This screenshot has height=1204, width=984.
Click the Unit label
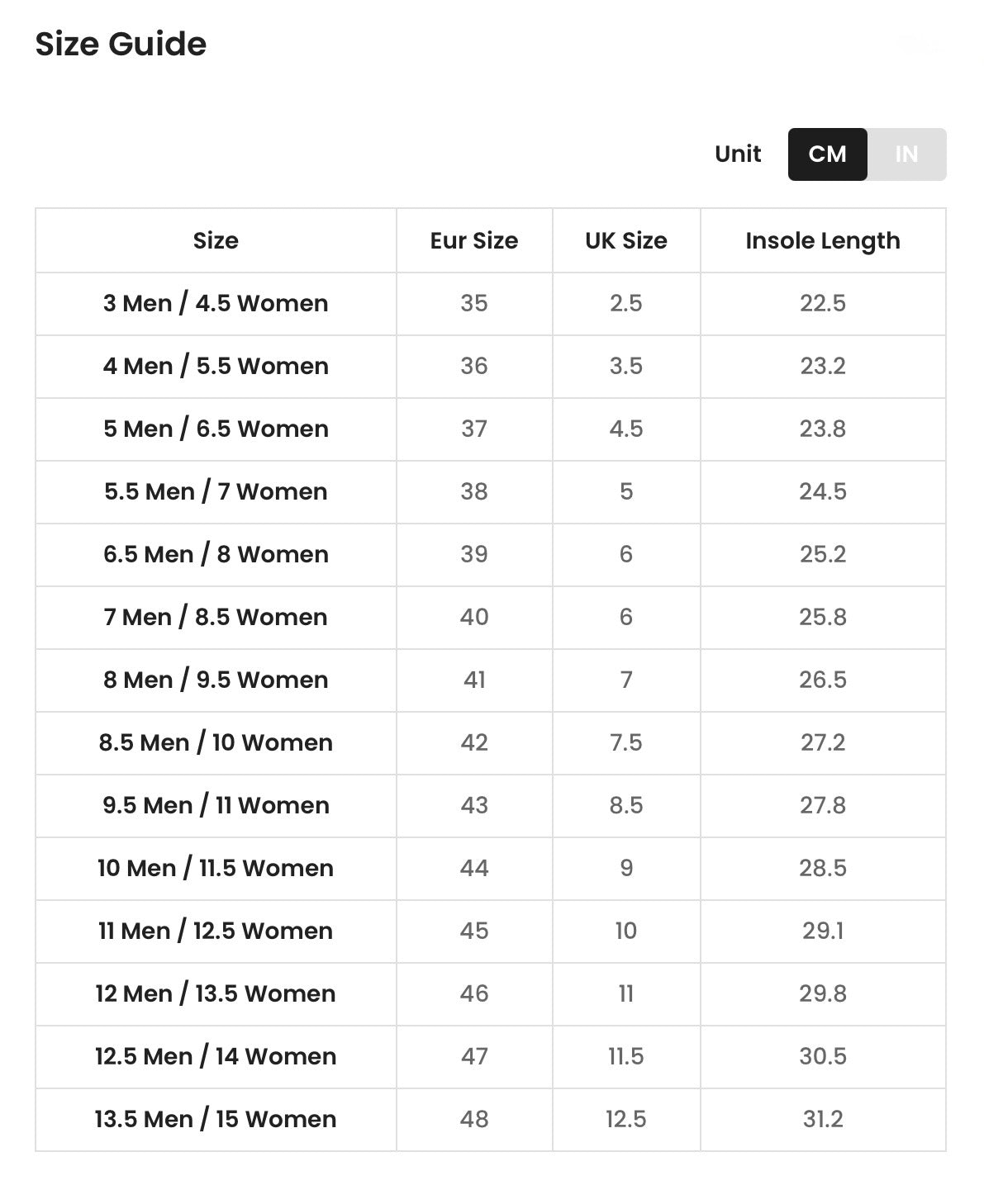point(738,154)
